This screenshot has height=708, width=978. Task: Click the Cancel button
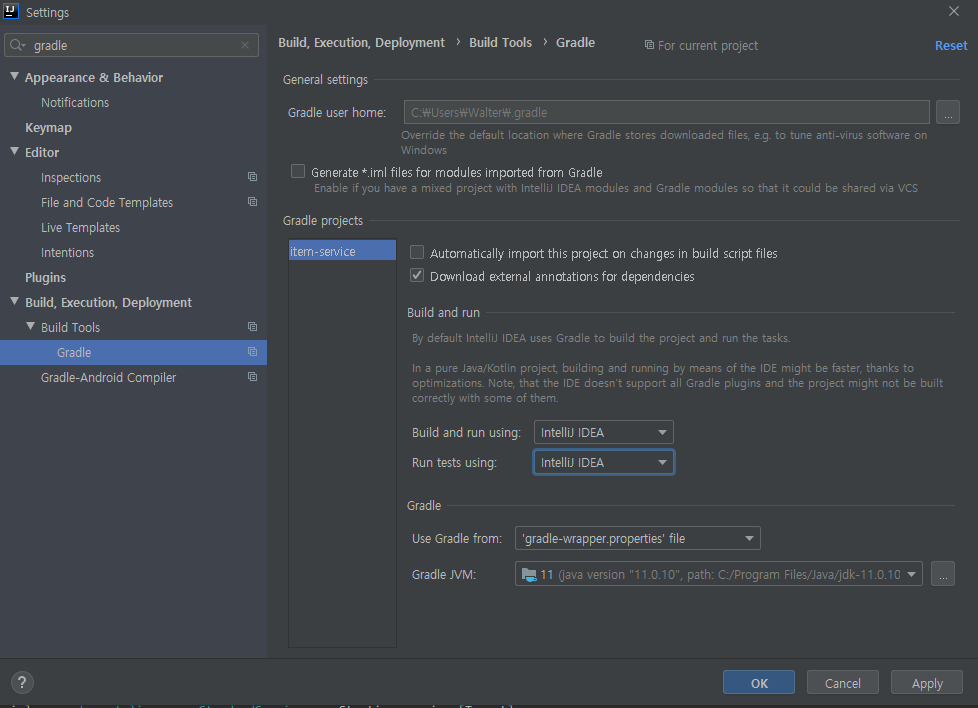pyautogui.click(x=842, y=682)
